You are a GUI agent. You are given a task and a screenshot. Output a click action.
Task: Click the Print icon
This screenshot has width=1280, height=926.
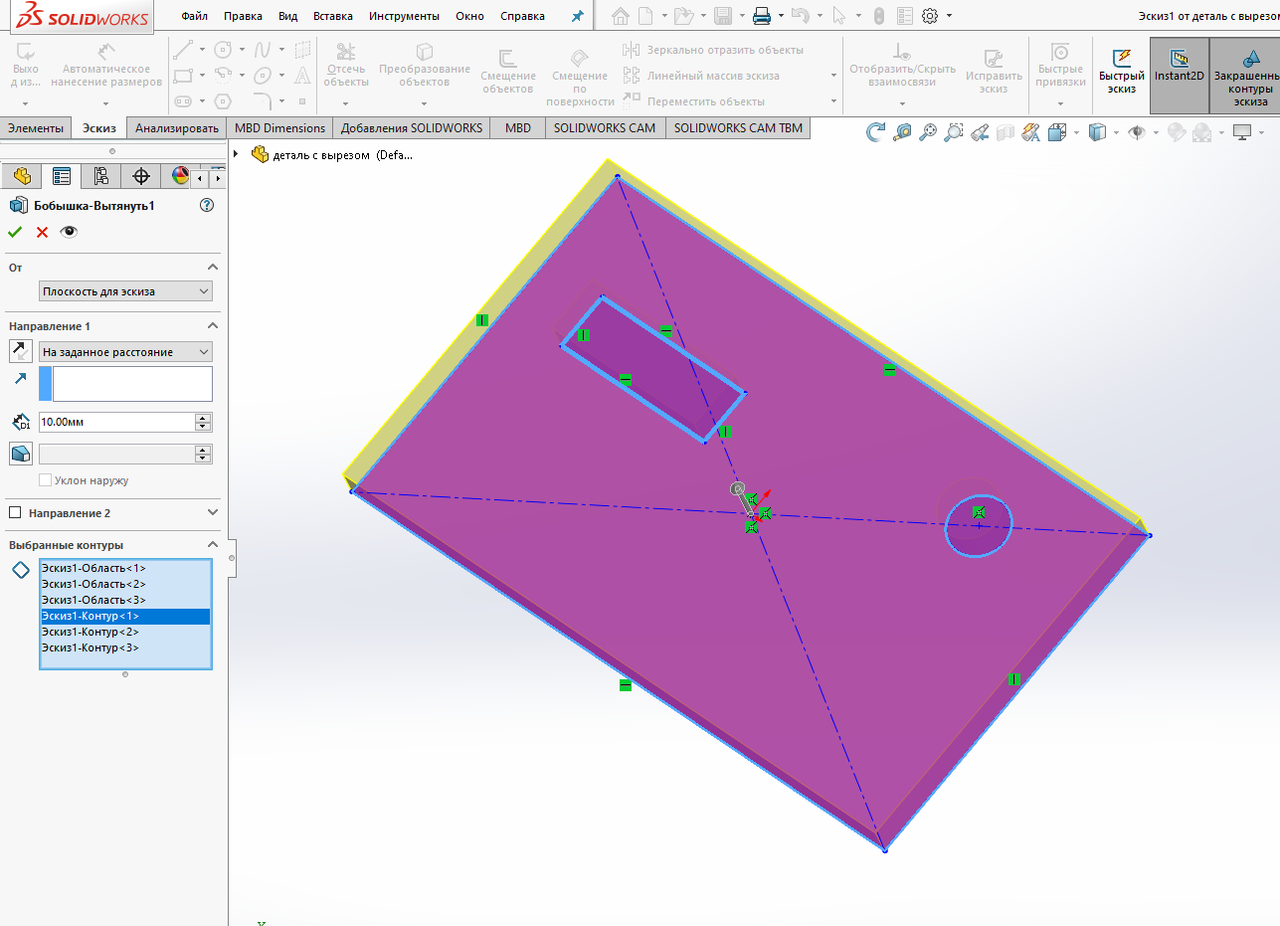tap(761, 16)
